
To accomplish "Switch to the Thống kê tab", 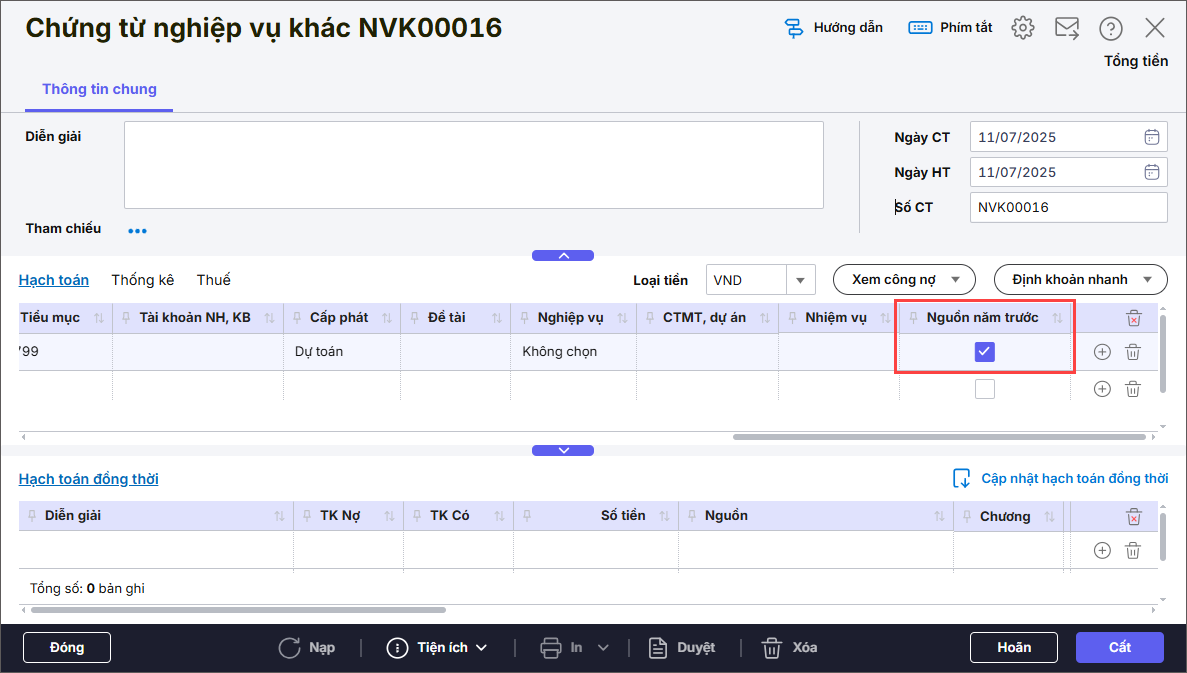I will [x=142, y=280].
